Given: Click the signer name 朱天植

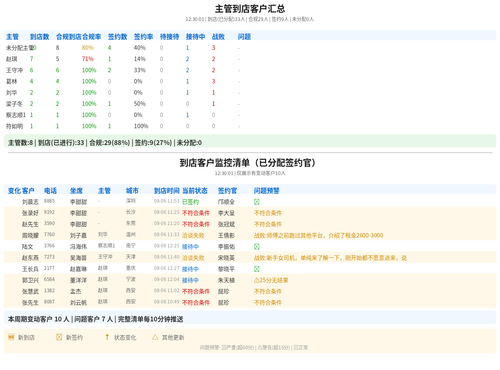Looking at the screenshot, I should [x=226, y=280].
